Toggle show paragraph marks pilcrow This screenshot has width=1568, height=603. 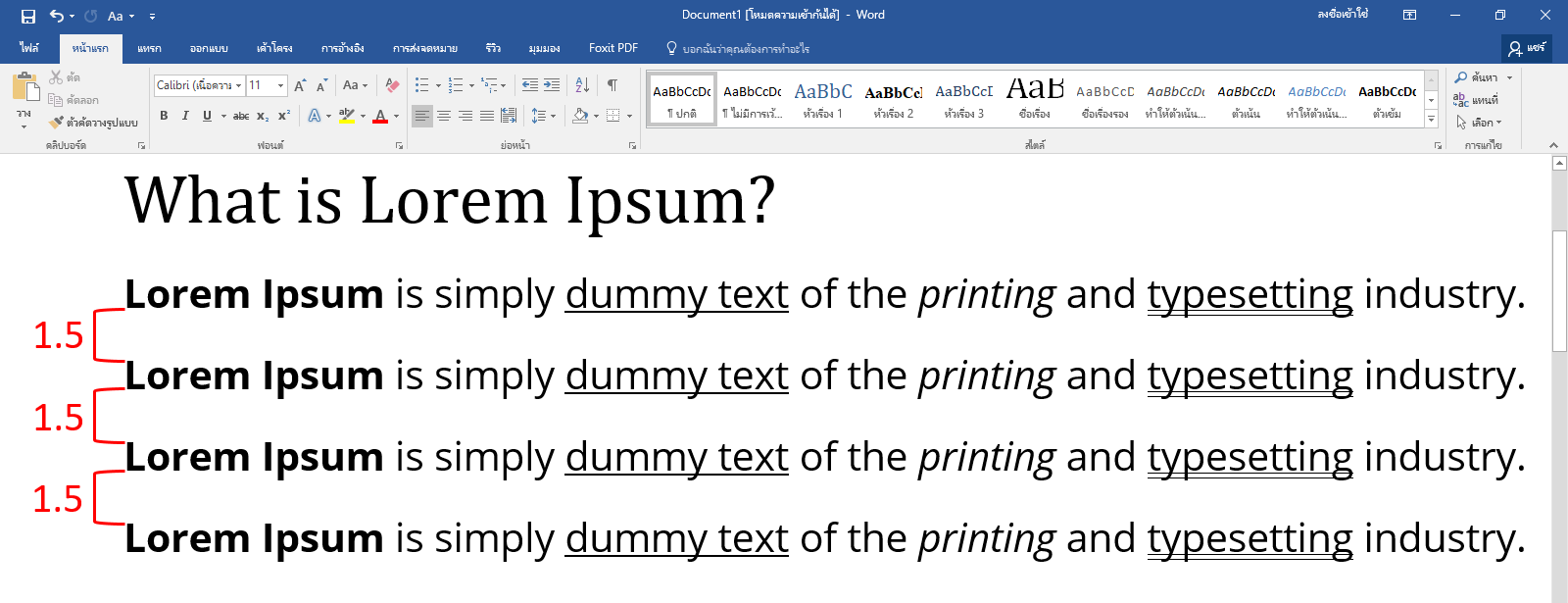click(x=612, y=85)
